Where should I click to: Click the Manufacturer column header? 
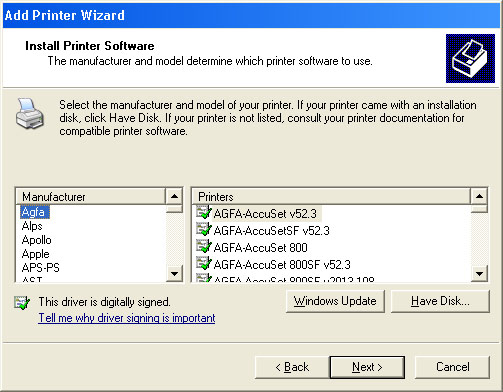coord(90,197)
